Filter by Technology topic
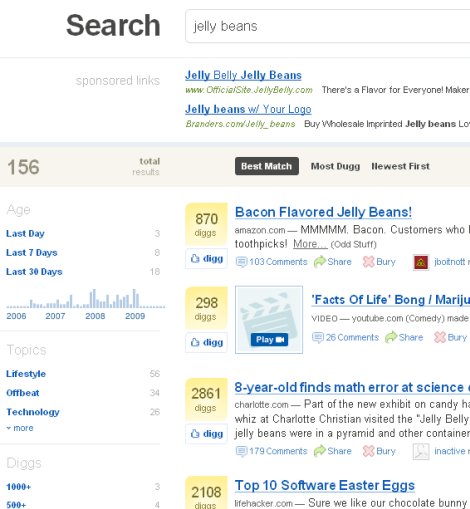This screenshot has width=470, height=509. pyautogui.click(x=33, y=412)
